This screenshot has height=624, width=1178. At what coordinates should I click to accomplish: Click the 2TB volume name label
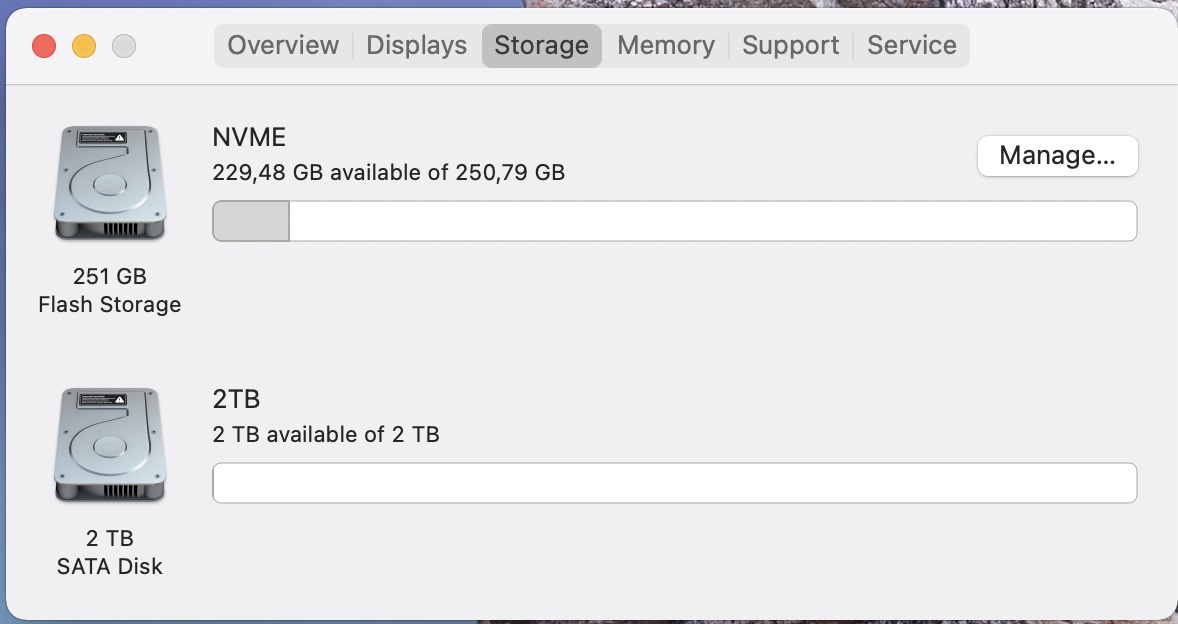[x=236, y=399]
